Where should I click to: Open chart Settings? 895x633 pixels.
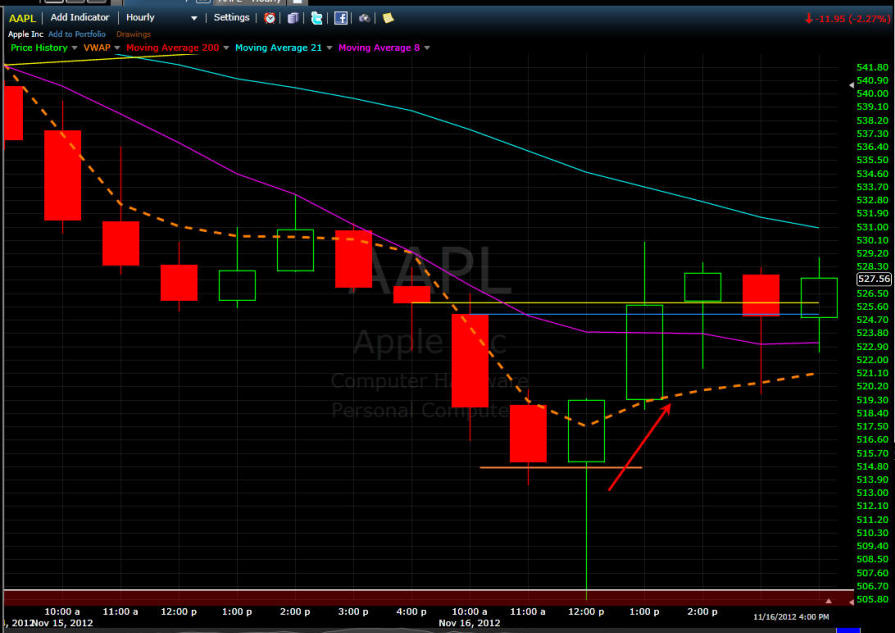[x=231, y=18]
